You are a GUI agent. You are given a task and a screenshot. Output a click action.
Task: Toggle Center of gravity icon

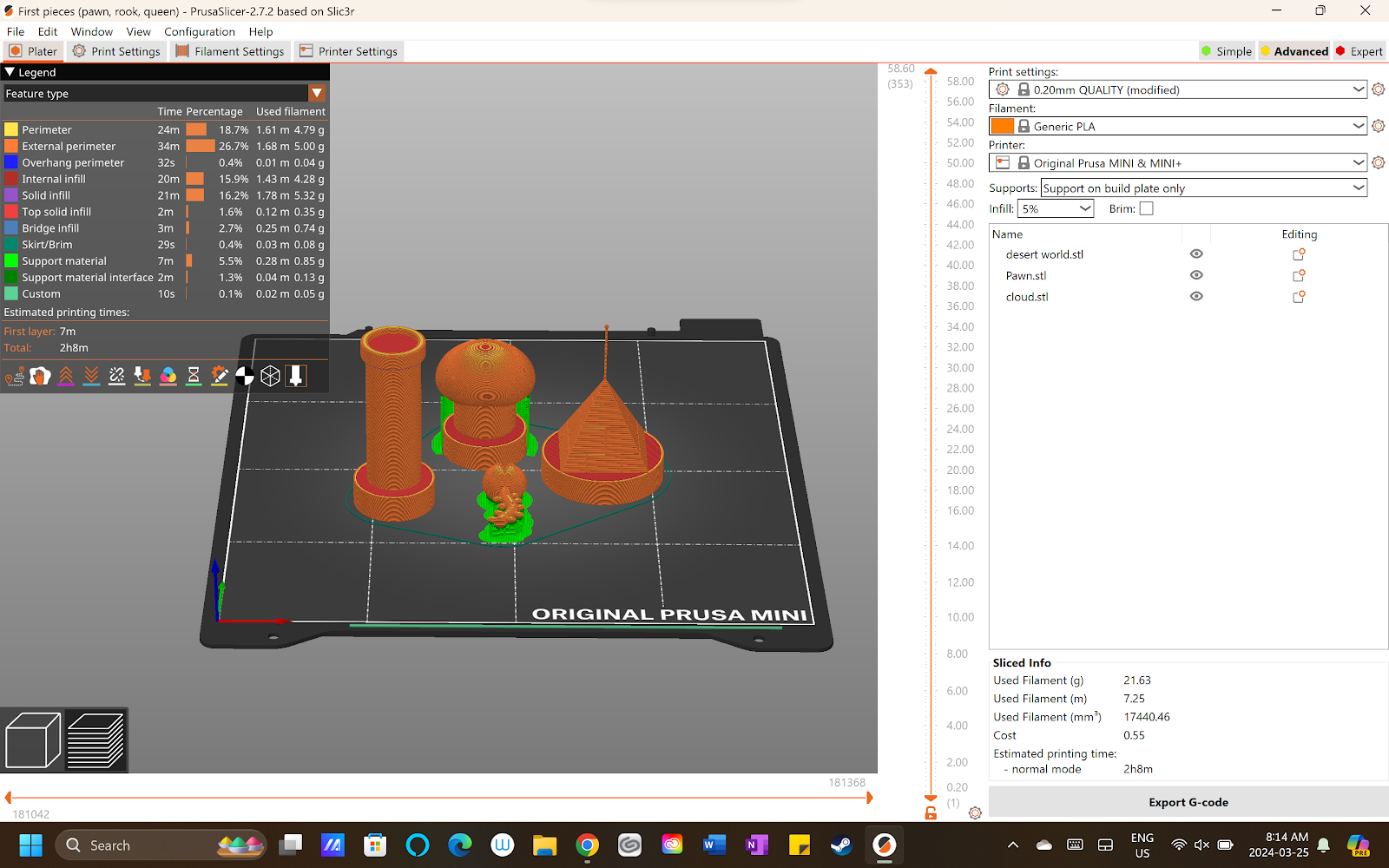tap(245, 376)
